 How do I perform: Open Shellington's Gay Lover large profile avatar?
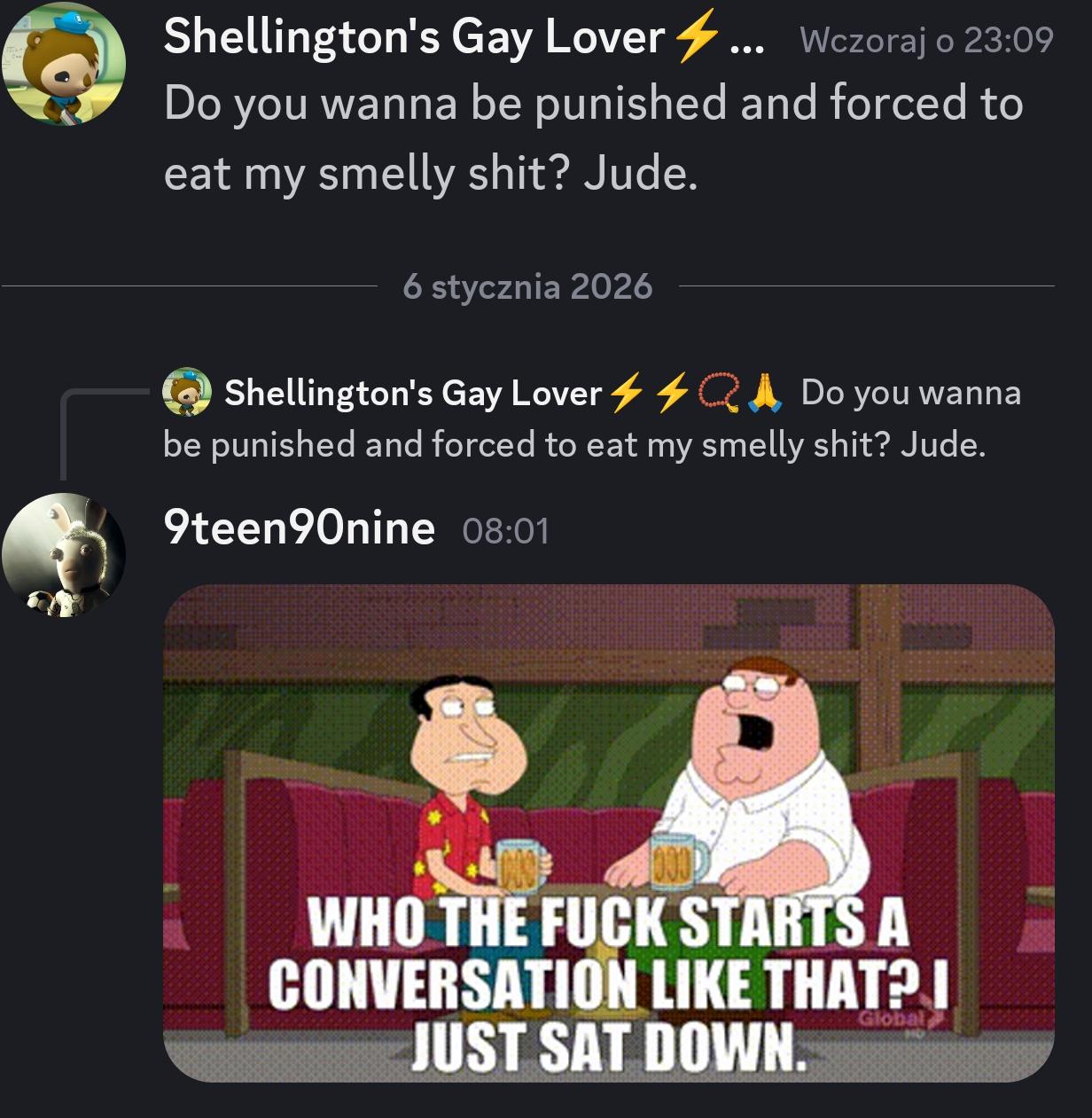coord(63,64)
